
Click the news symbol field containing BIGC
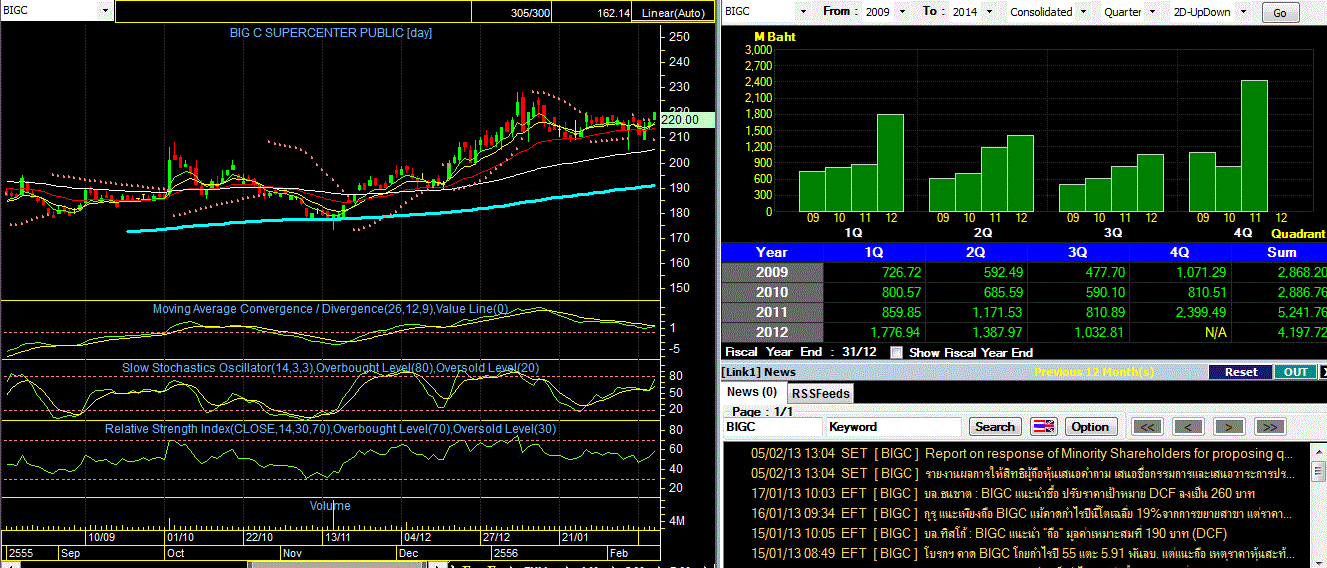pos(773,426)
